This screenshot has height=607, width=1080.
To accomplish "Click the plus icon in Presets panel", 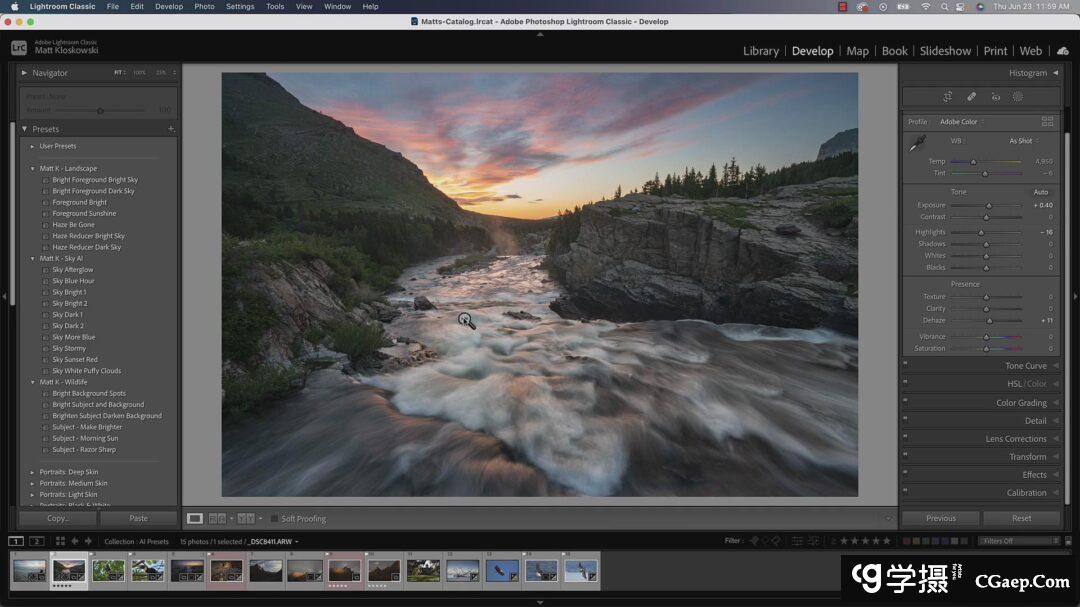I will tap(171, 129).
